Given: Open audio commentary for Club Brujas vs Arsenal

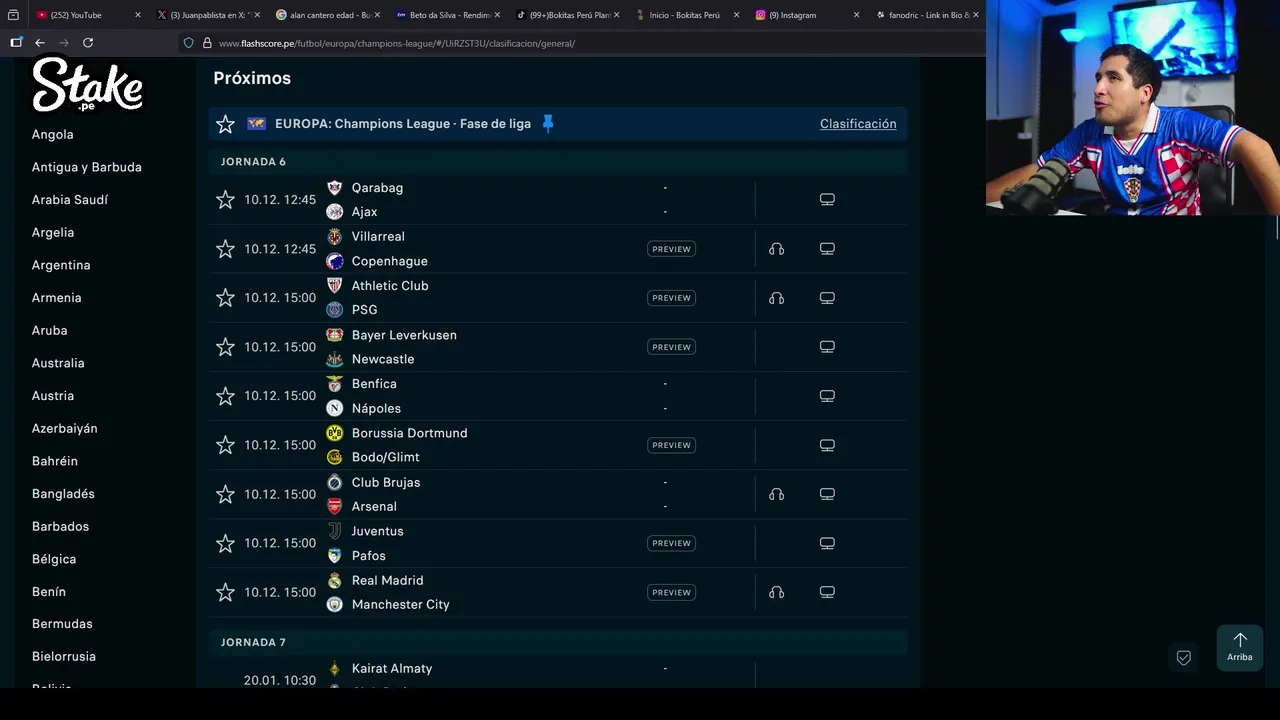Looking at the screenshot, I should click(x=776, y=494).
